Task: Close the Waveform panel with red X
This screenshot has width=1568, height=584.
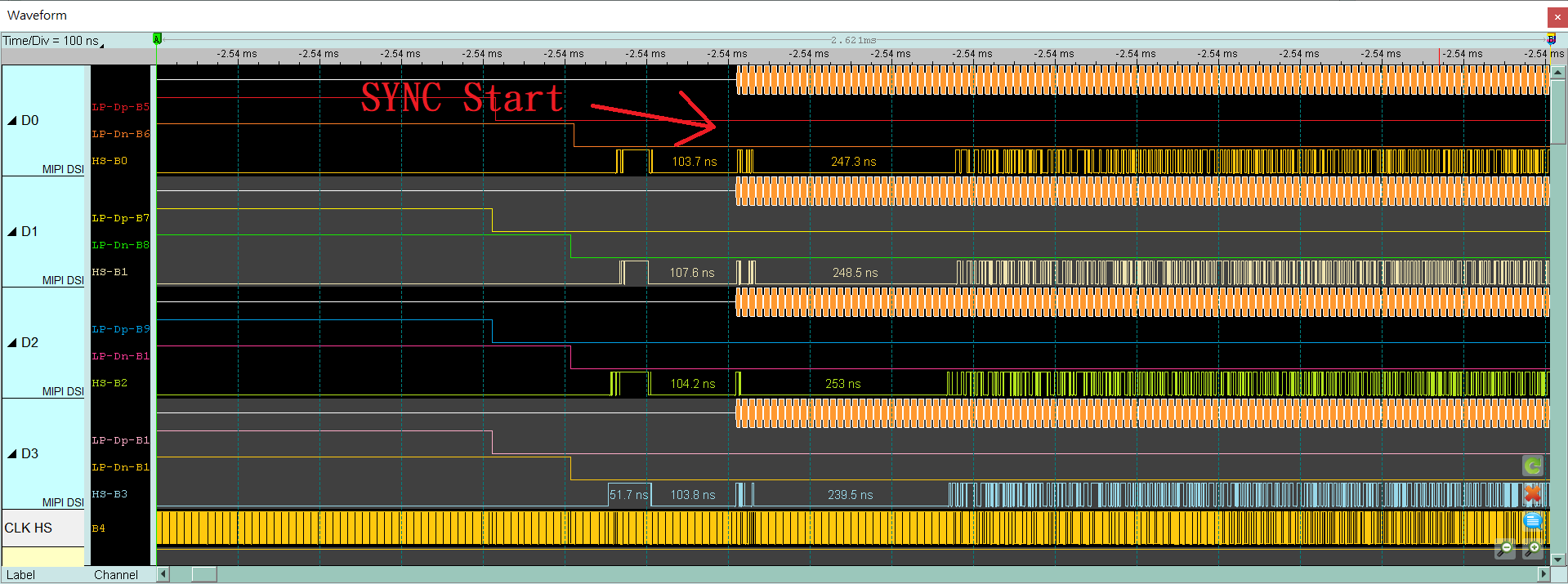Action: pos(1557,17)
